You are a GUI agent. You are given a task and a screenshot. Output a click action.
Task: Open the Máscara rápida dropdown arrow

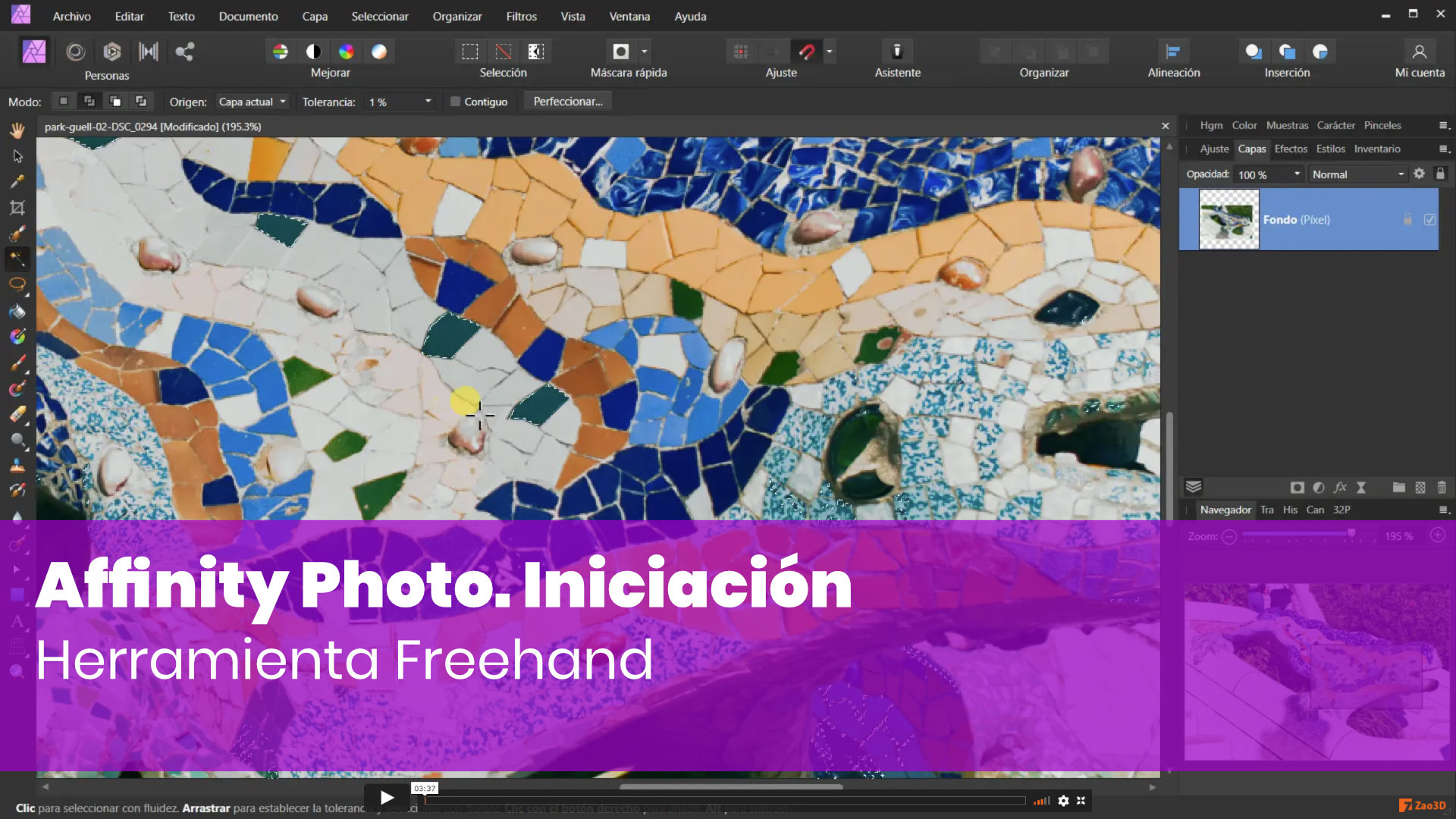(645, 52)
